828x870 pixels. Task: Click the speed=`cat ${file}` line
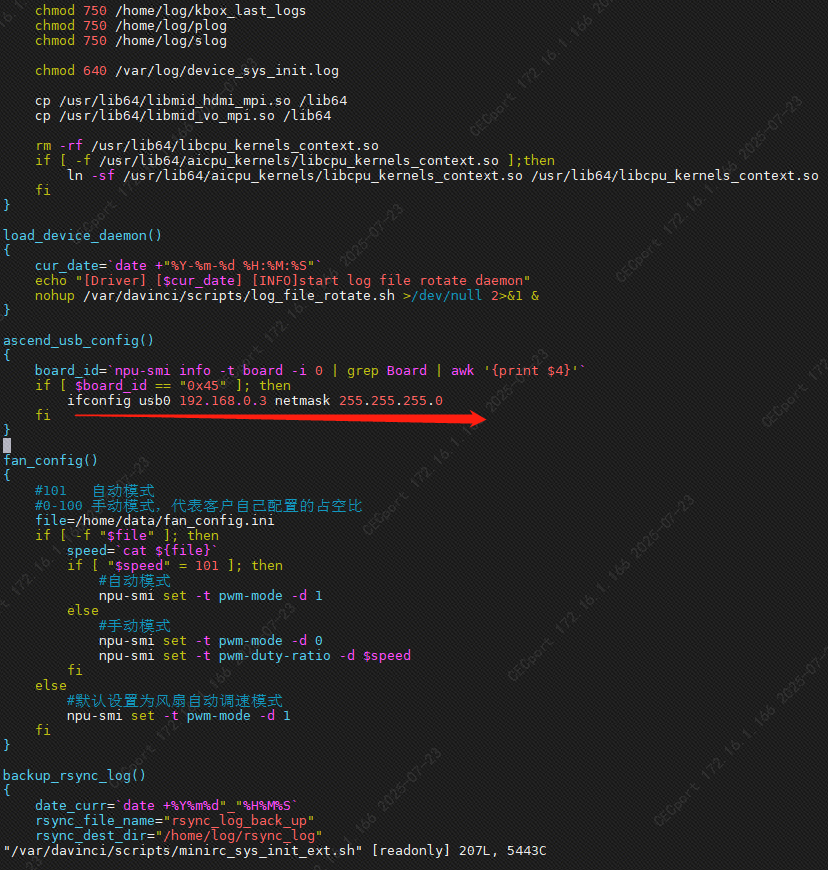click(142, 550)
